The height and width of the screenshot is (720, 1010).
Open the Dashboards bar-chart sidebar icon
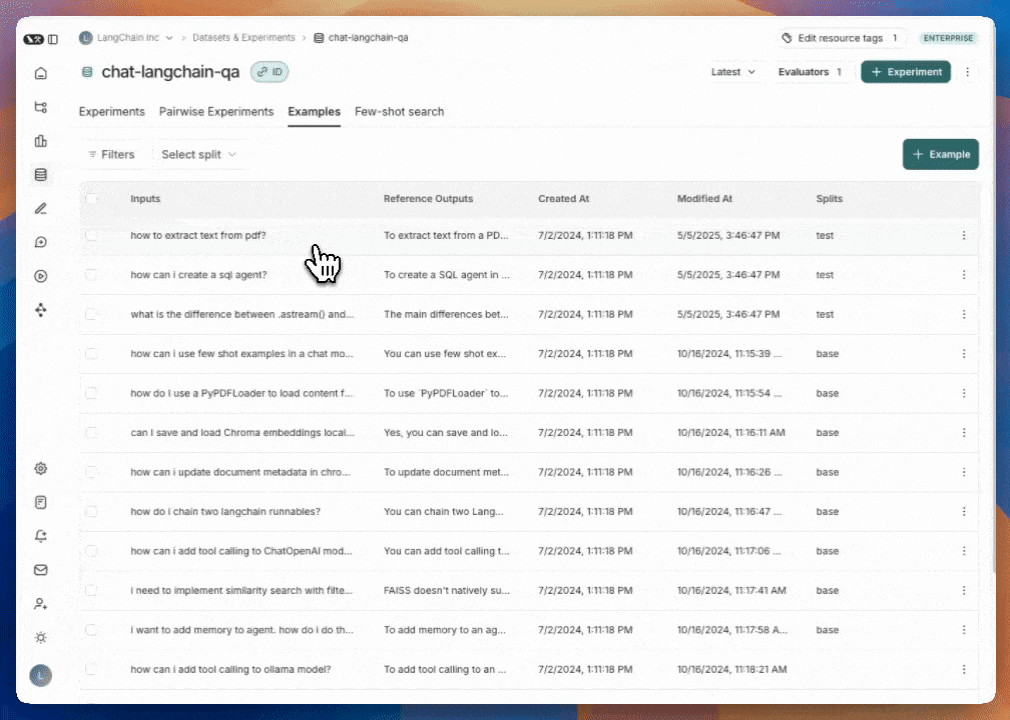click(40, 141)
